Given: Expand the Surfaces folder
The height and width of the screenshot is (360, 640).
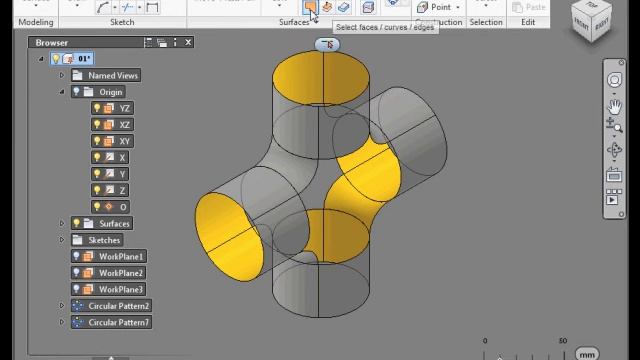Looking at the screenshot, I should click(x=62, y=223).
